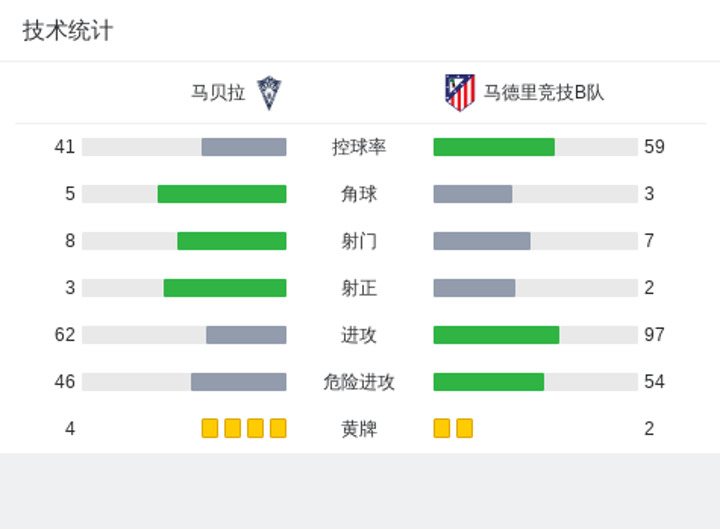
Task: Click the green possession bar showing 59
Action: (494, 147)
